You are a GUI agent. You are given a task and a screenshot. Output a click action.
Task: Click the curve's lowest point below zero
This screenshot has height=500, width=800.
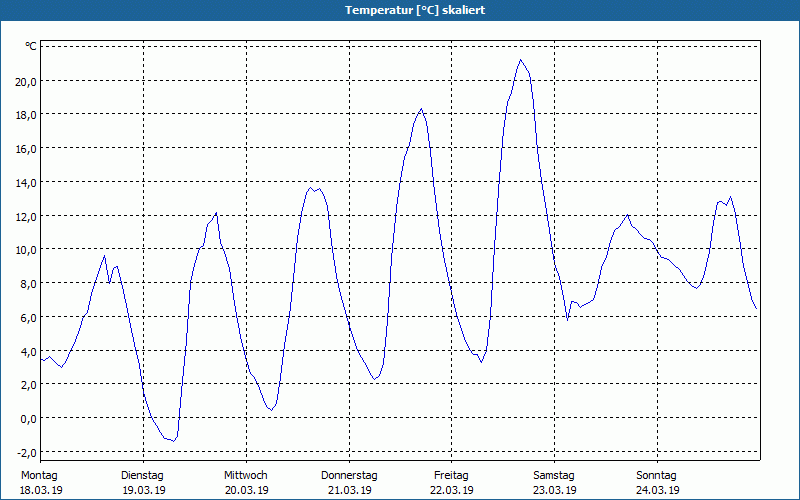pyautogui.click(x=174, y=440)
